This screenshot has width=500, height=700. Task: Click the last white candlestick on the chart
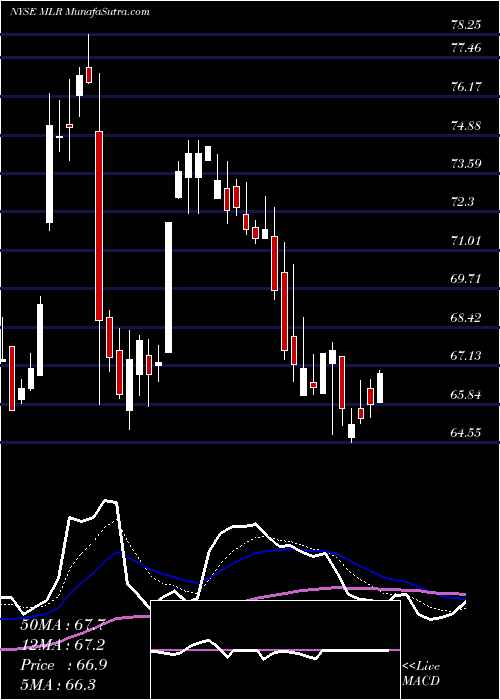click(380, 388)
